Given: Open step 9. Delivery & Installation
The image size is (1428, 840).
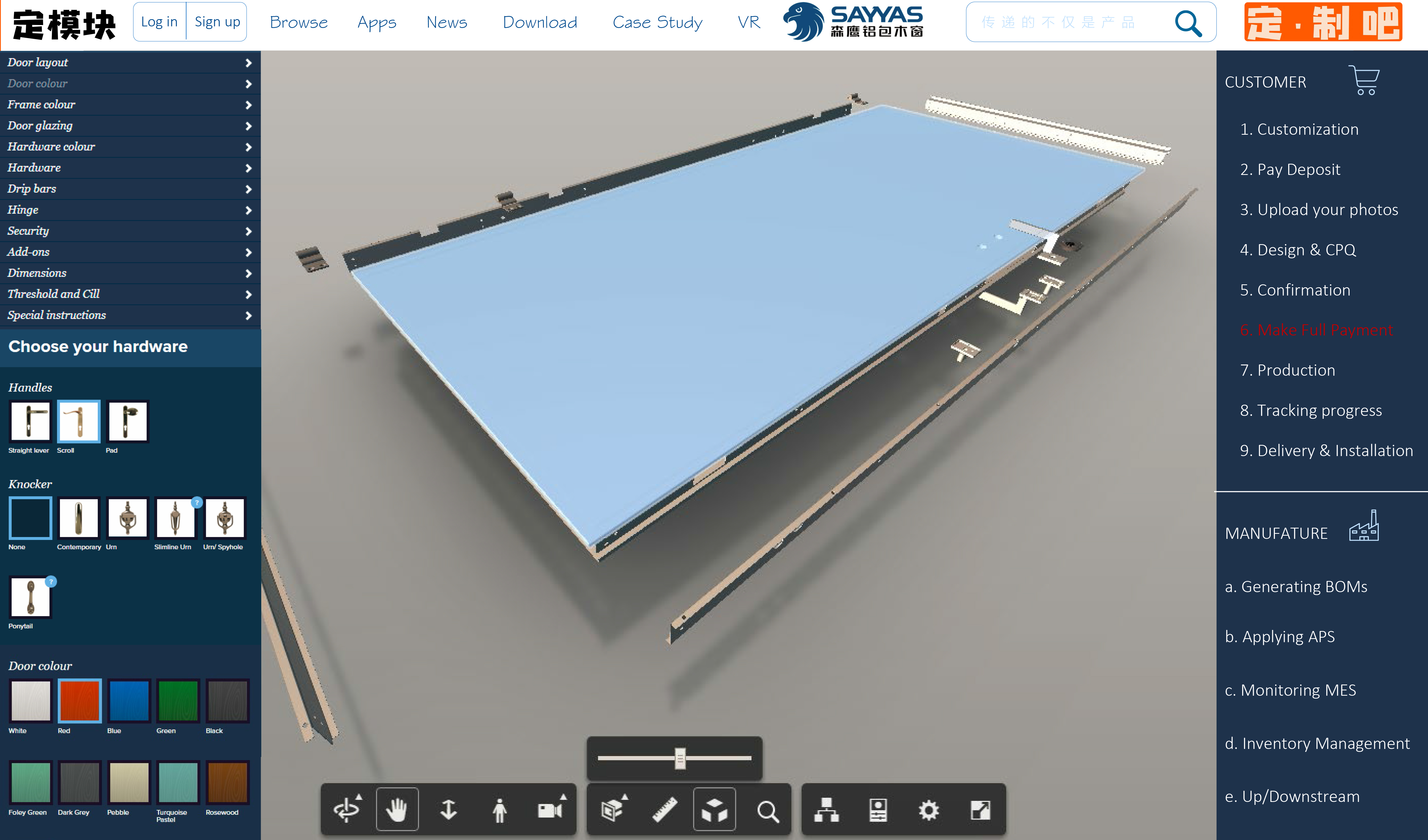Looking at the screenshot, I should [1326, 450].
